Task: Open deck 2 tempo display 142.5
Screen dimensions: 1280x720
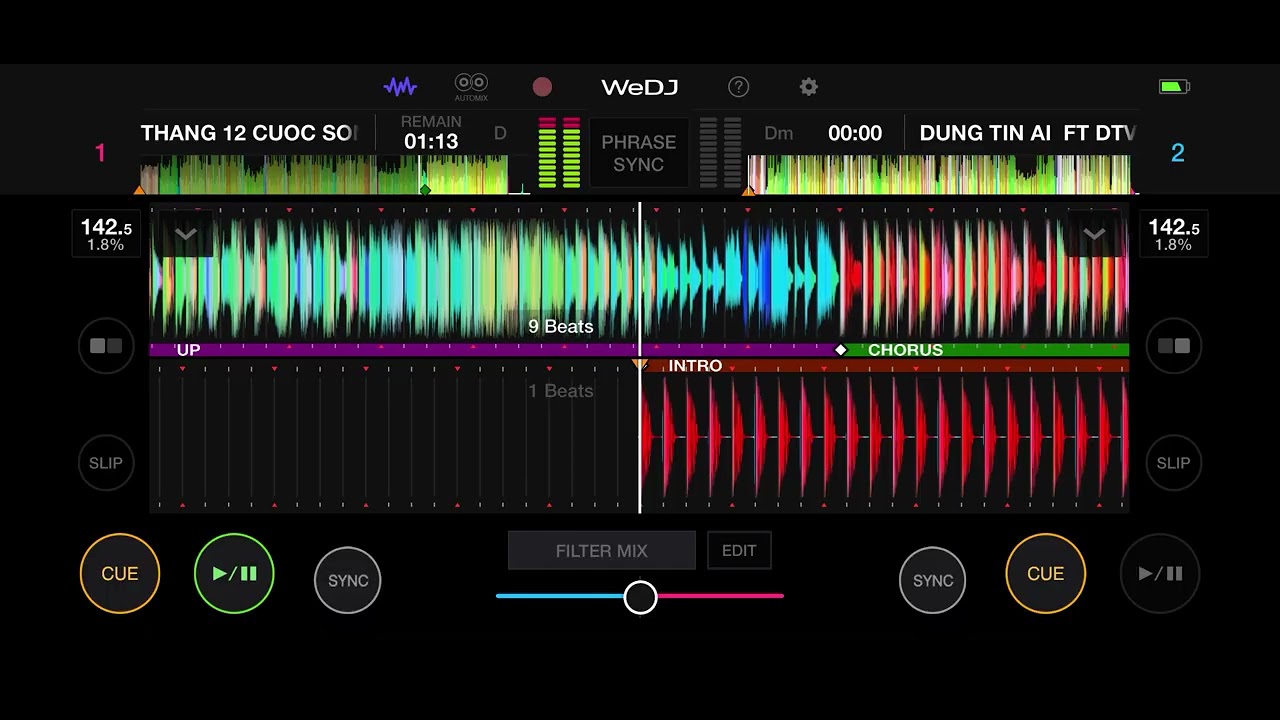Action: coord(1174,235)
